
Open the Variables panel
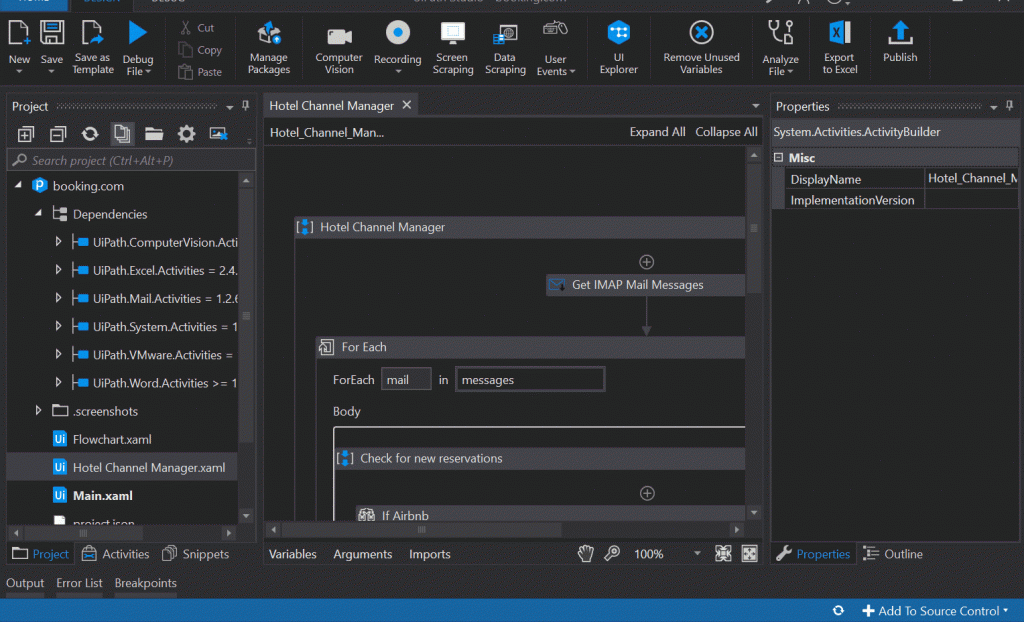click(x=293, y=554)
